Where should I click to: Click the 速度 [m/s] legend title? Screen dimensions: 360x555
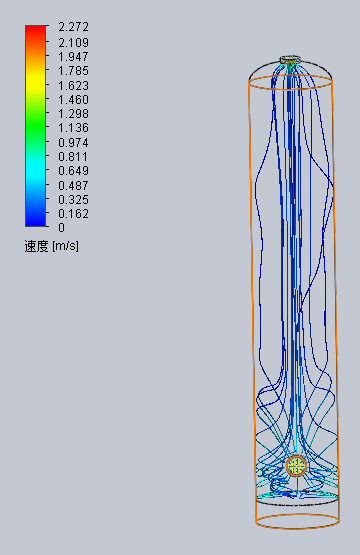point(52,246)
